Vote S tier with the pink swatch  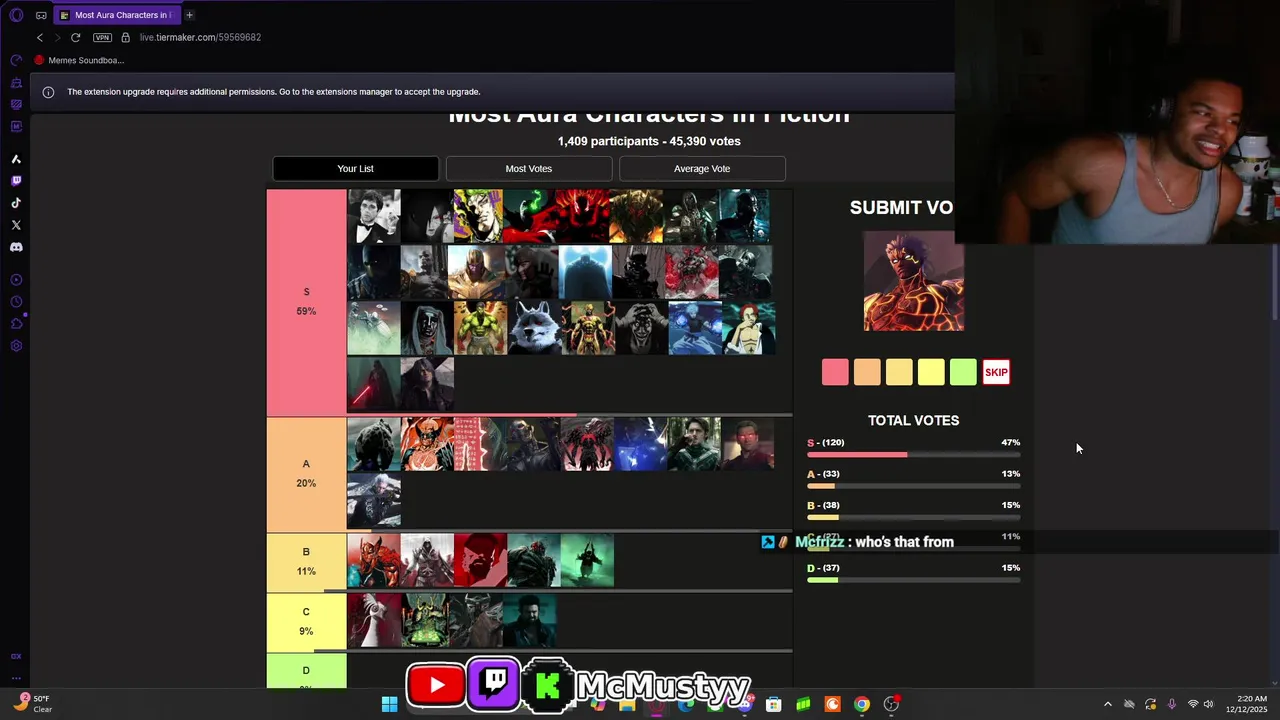pyautogui.click(x=835, y=372)
